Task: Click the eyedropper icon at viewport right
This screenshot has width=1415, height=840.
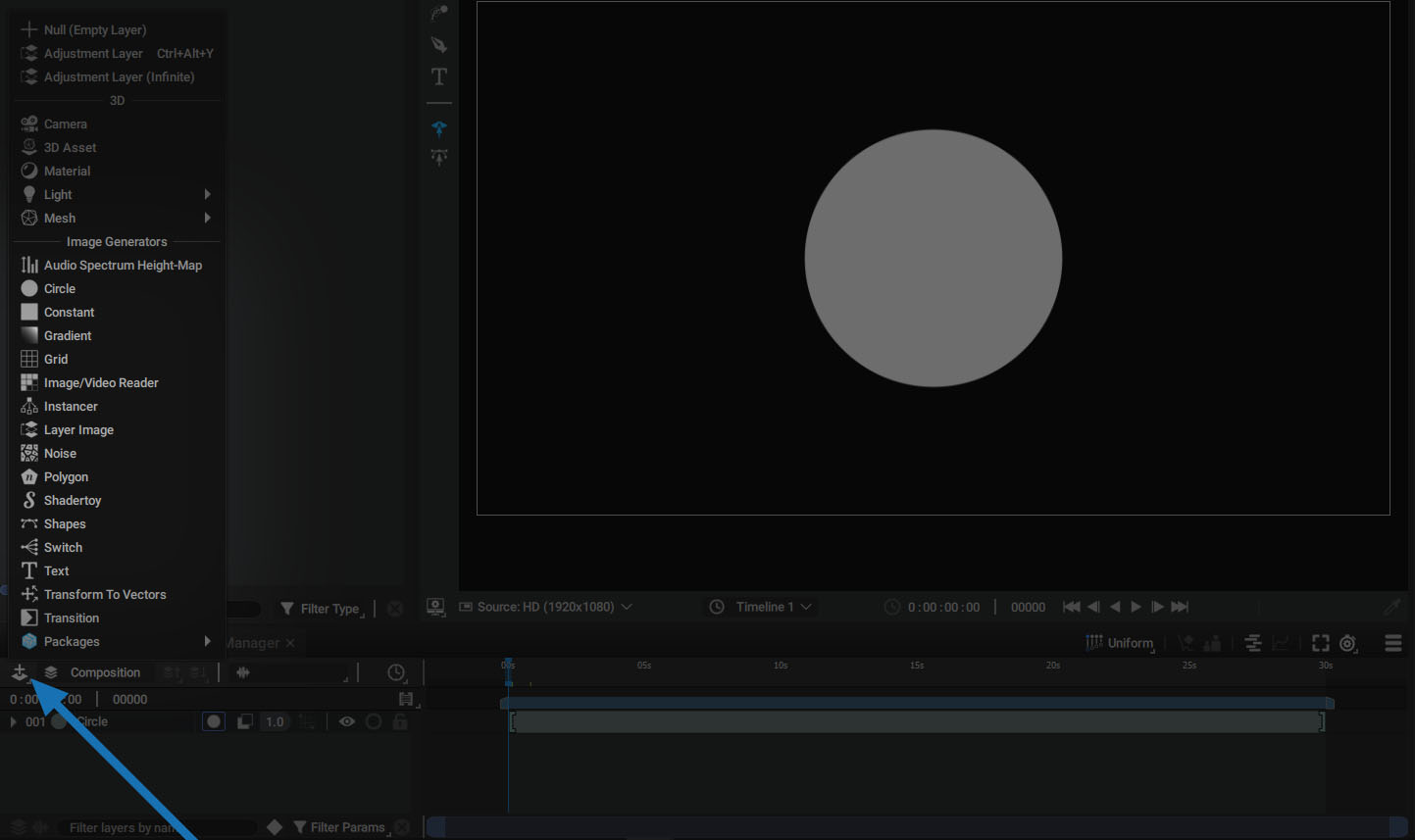Action: (1391, 607)
